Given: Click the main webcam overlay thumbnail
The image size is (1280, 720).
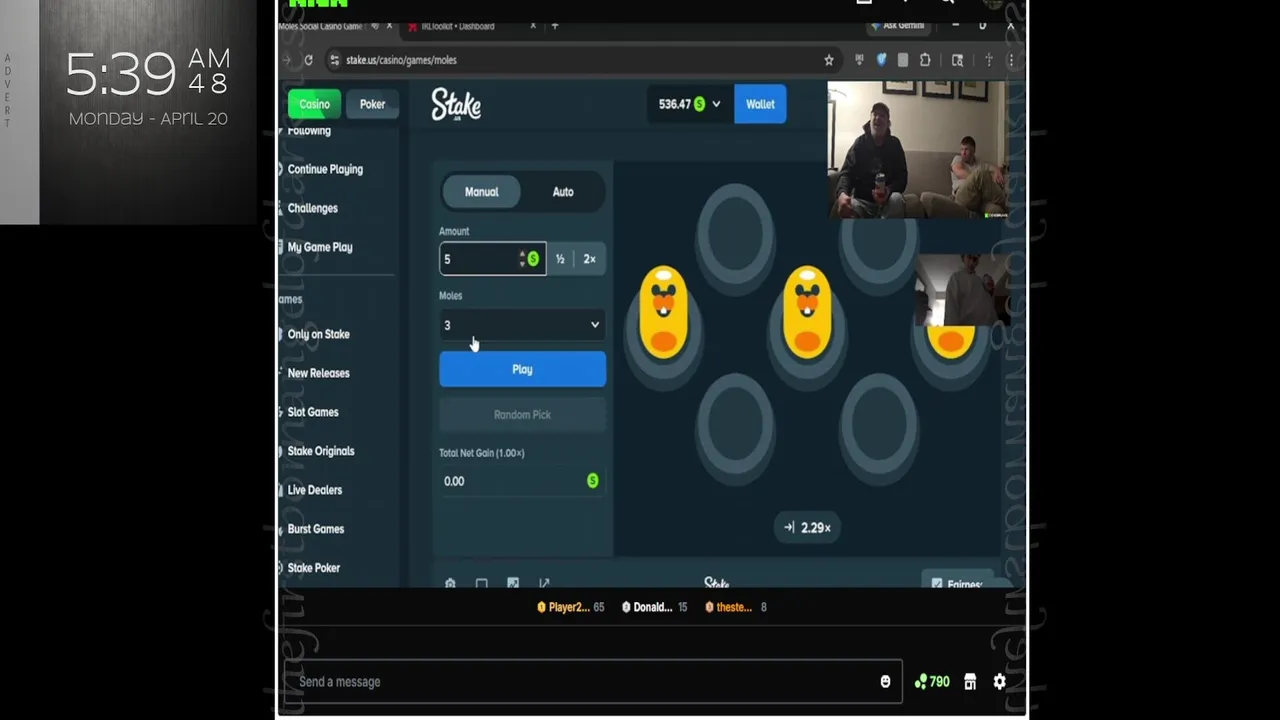Looking at the screenshot, I should pyautogui.click(x=917, y=150).
